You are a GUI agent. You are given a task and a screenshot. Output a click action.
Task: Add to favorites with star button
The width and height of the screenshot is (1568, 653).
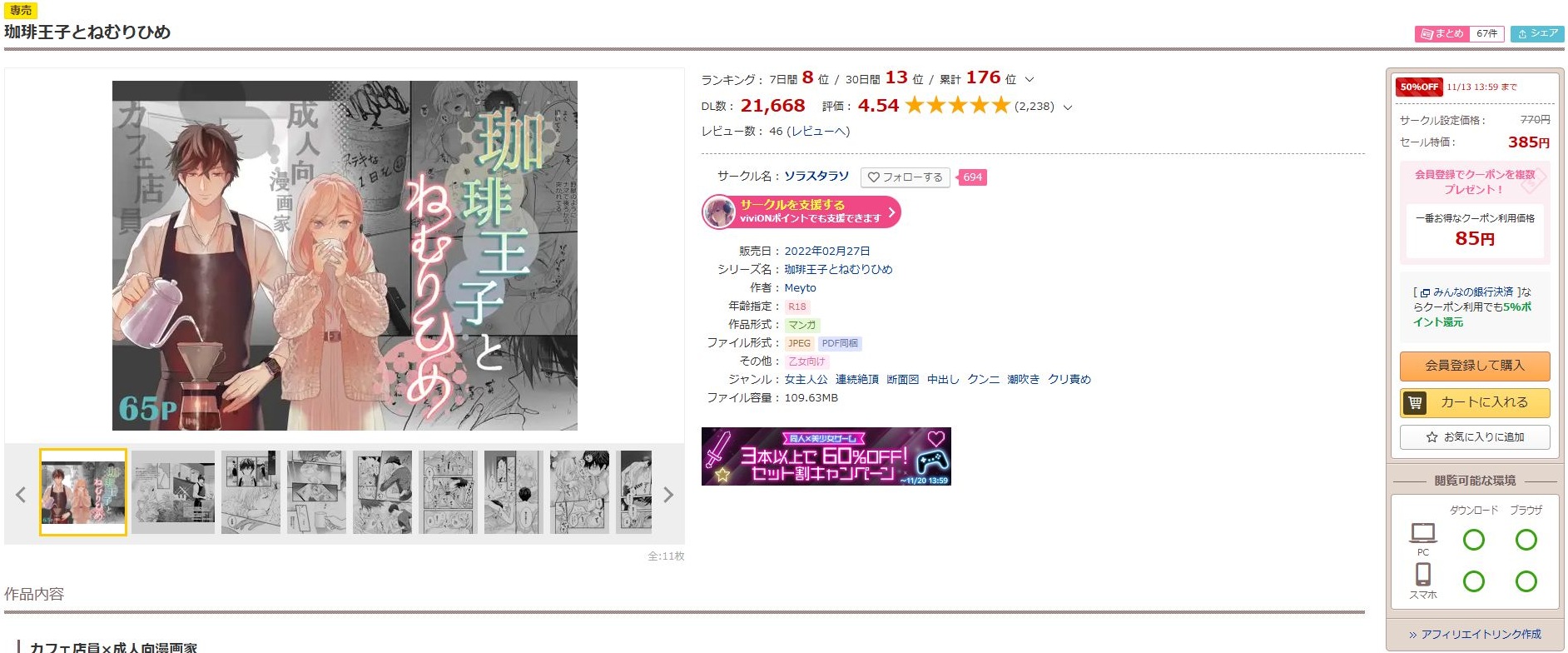click(x=1475, y=437)
